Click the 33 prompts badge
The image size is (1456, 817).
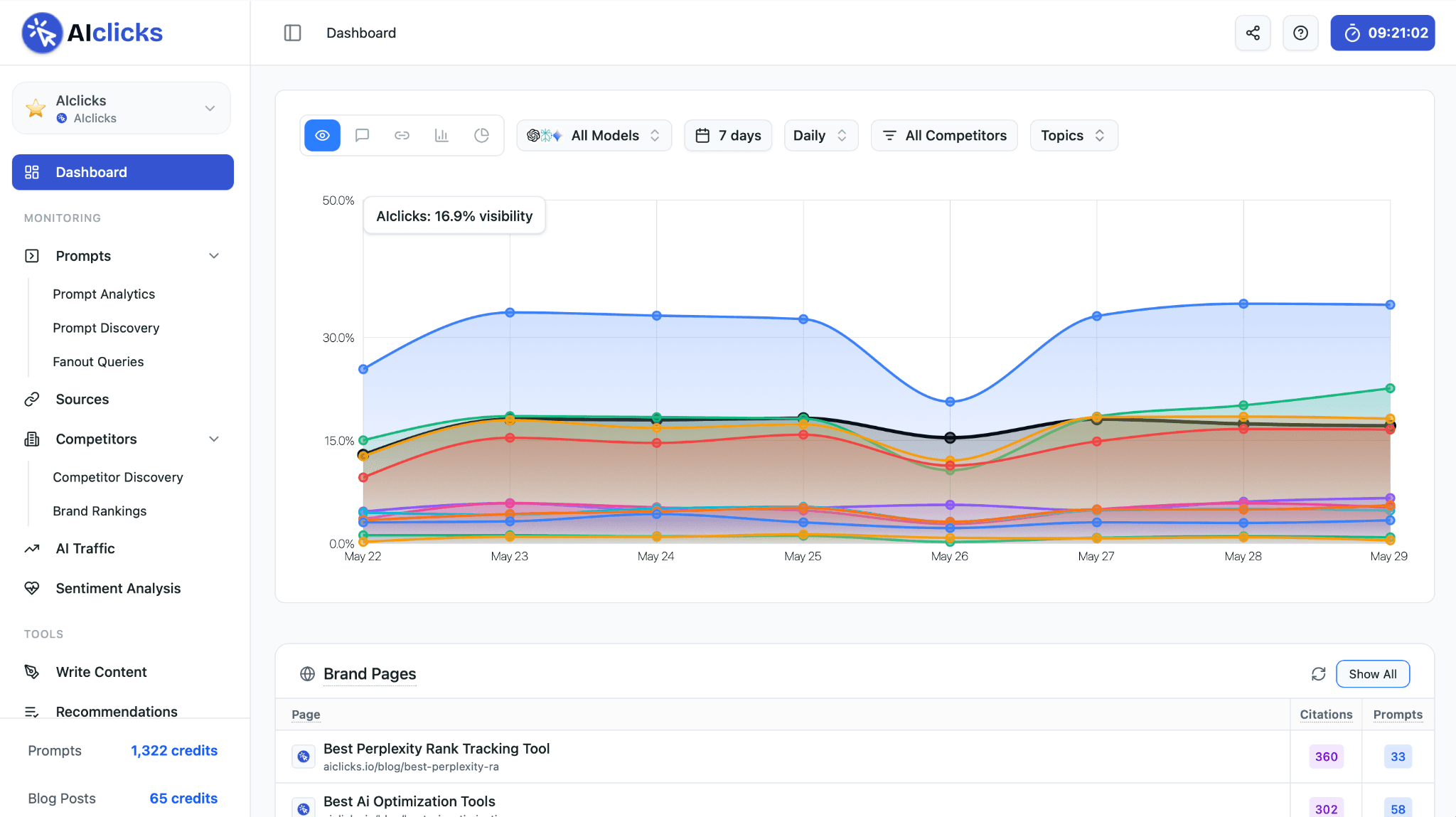click(1398, 757)
